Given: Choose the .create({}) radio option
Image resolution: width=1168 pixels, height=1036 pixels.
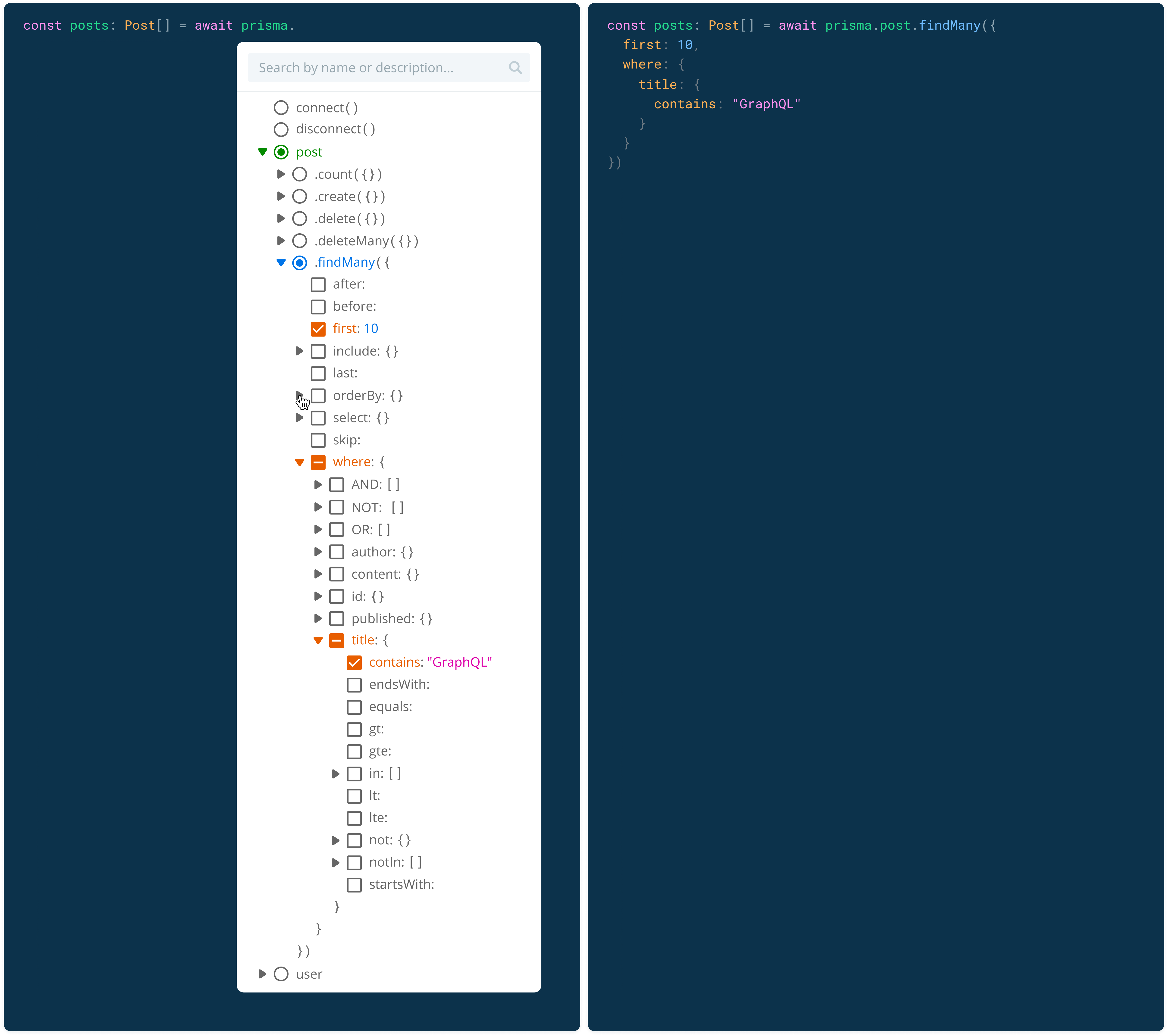Looking at the screenshot, I should pos(299,197).
